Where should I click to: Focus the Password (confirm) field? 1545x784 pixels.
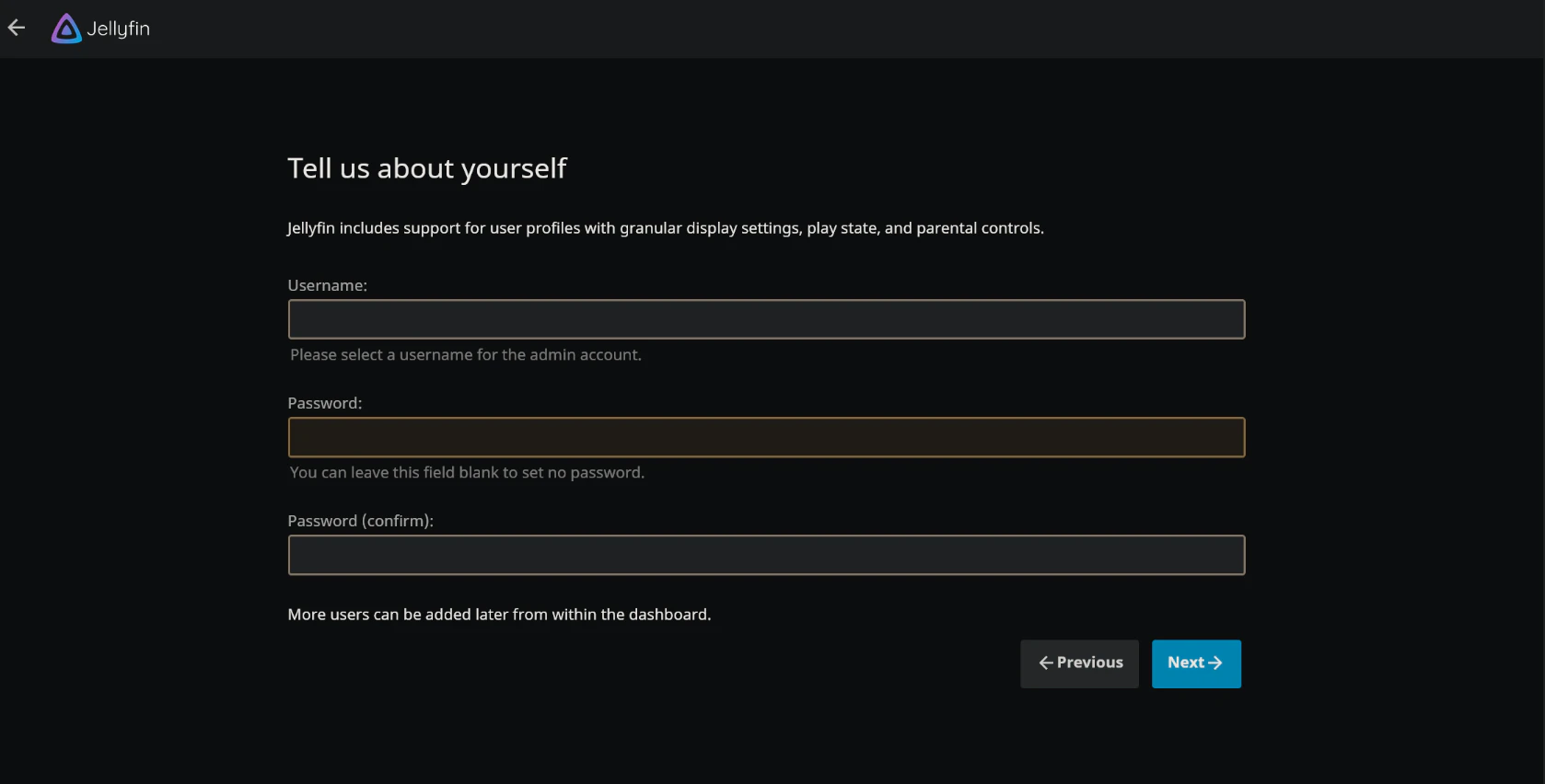pyautogui.click(x=766, y=555)
